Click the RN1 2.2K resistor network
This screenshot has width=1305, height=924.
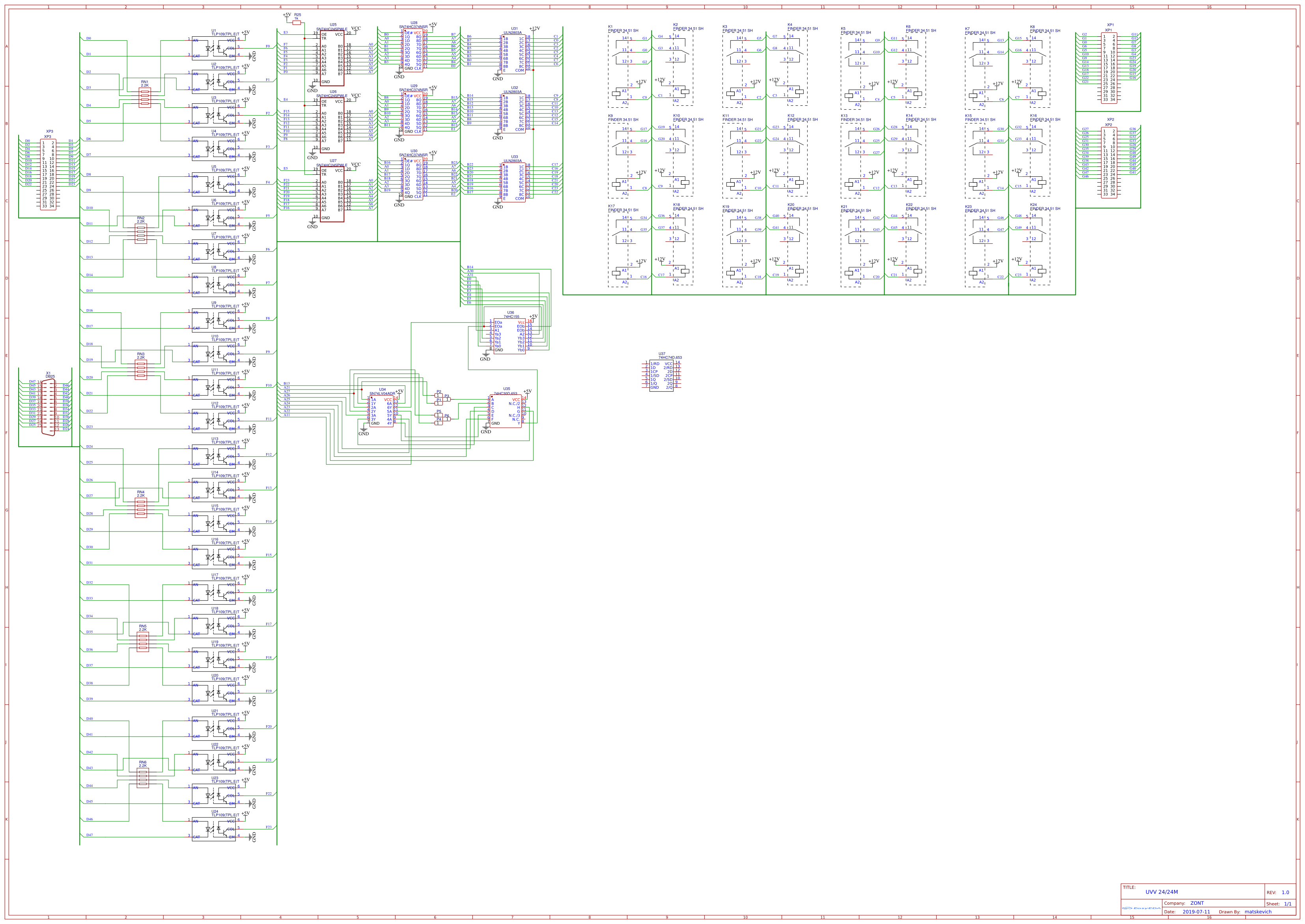[x=144, y=98]
